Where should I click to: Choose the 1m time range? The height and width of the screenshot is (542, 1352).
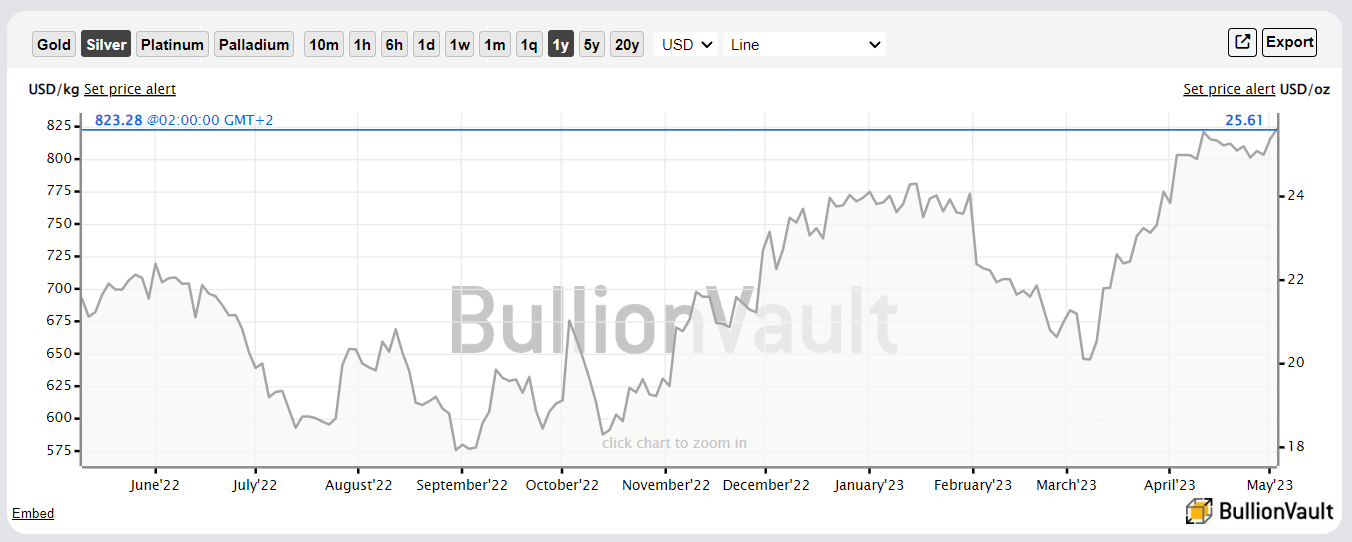click(494, 44)
